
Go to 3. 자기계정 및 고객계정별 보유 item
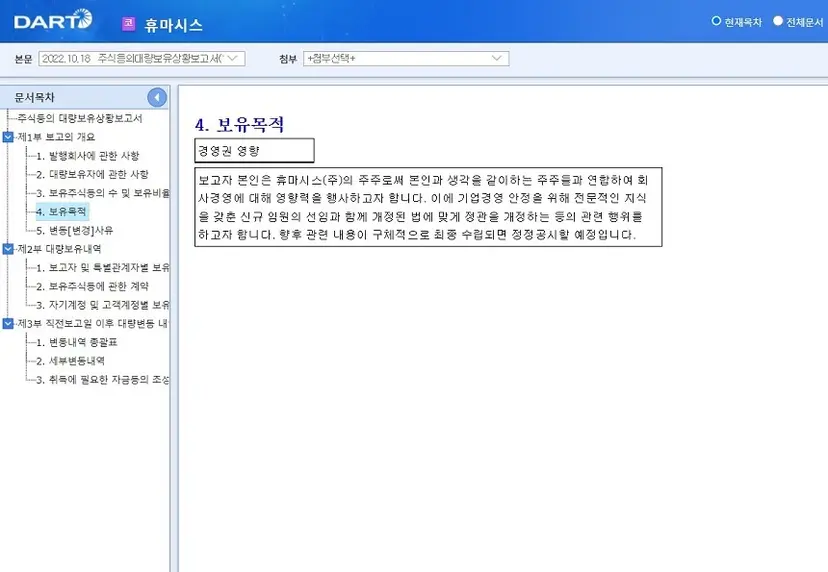tap(102, 305)
